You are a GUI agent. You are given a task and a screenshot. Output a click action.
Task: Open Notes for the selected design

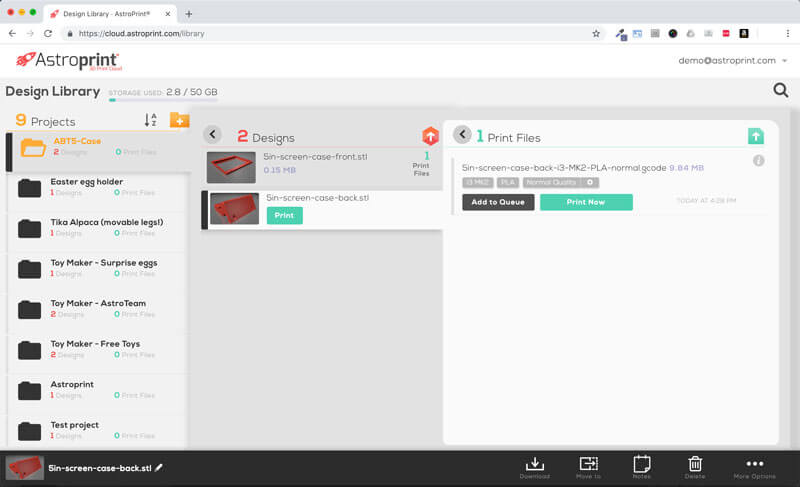(x=642, y=468)
